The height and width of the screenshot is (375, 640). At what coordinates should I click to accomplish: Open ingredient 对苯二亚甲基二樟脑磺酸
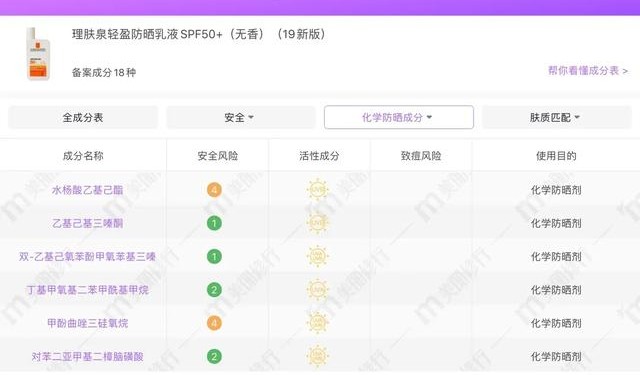click(87, 357)
